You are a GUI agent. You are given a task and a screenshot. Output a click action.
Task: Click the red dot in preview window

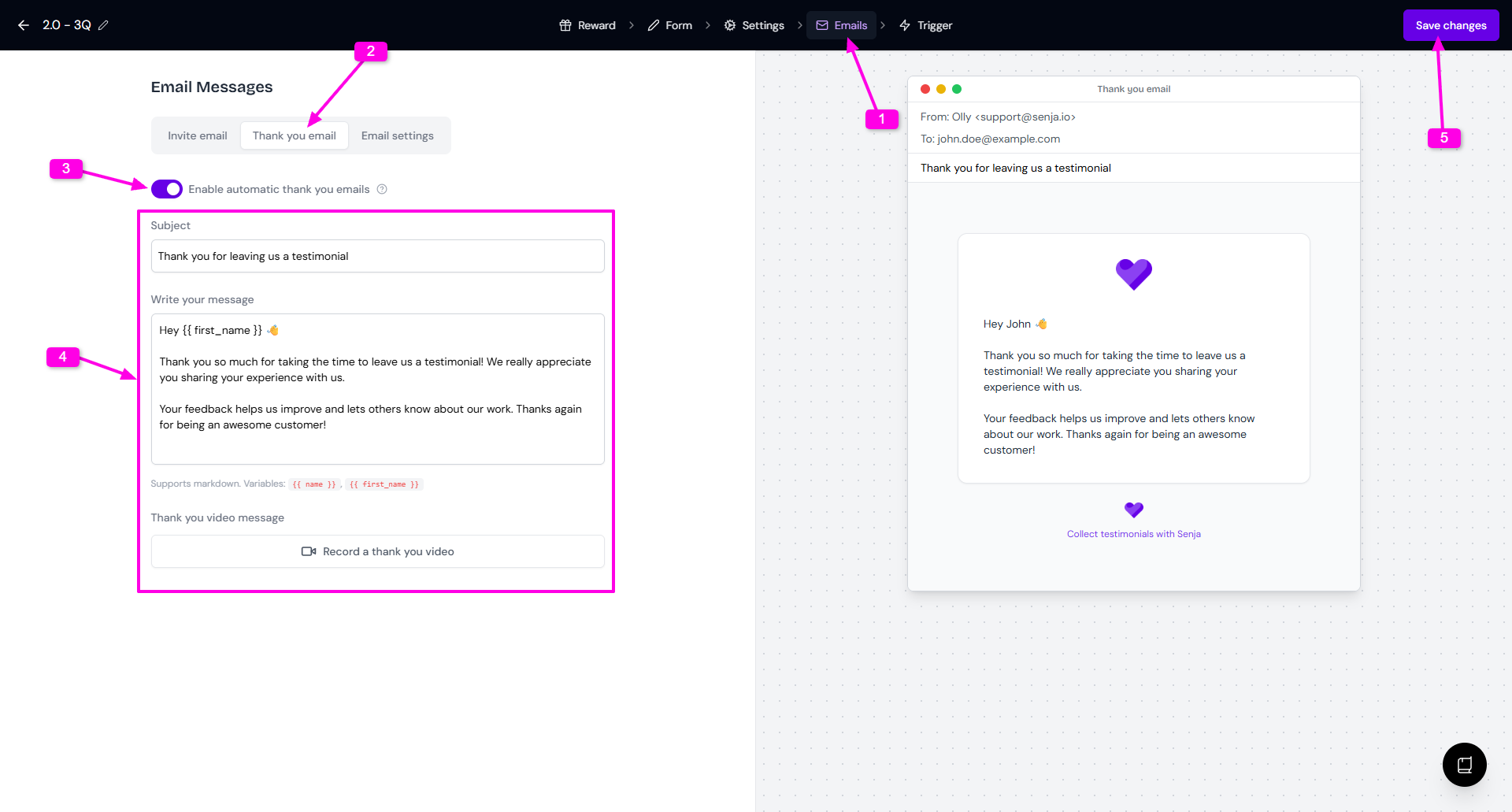925,89
